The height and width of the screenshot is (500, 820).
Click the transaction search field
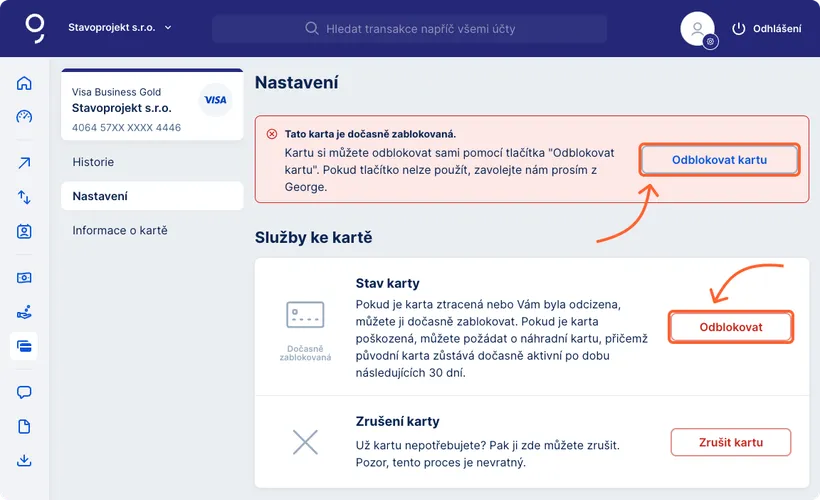point(409,28)
